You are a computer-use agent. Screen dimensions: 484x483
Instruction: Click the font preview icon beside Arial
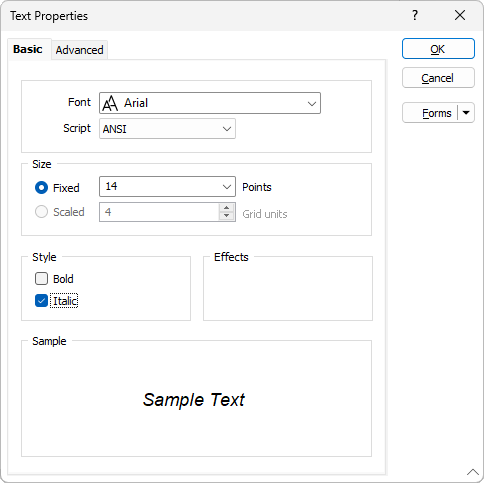(x=110, y=103)
